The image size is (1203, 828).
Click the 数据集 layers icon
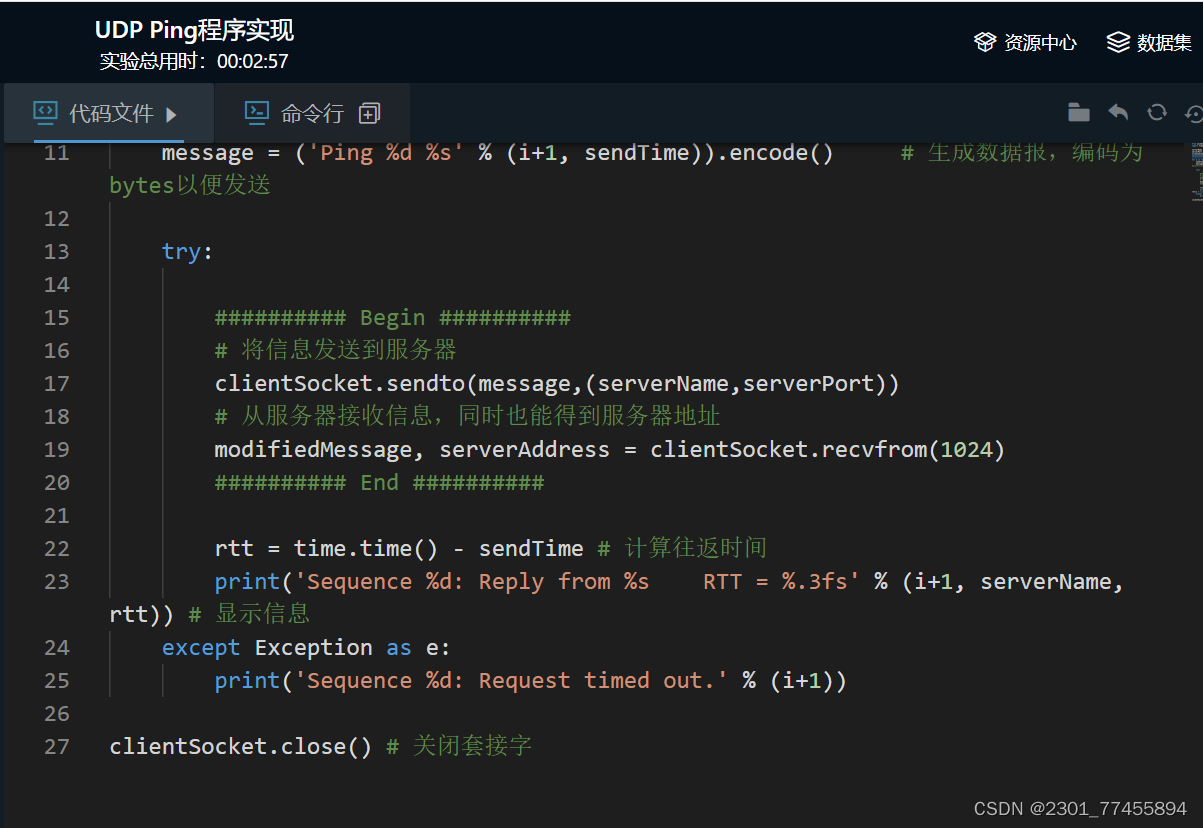click(1117, 42)
